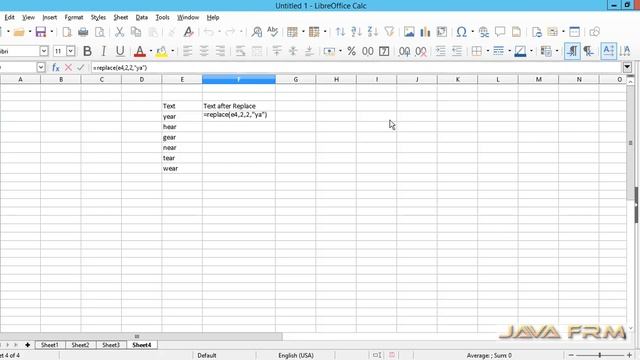The height and width of the screenshot is (360, 640).
Task: Click the Save document icon
Action: pos(41,32)
